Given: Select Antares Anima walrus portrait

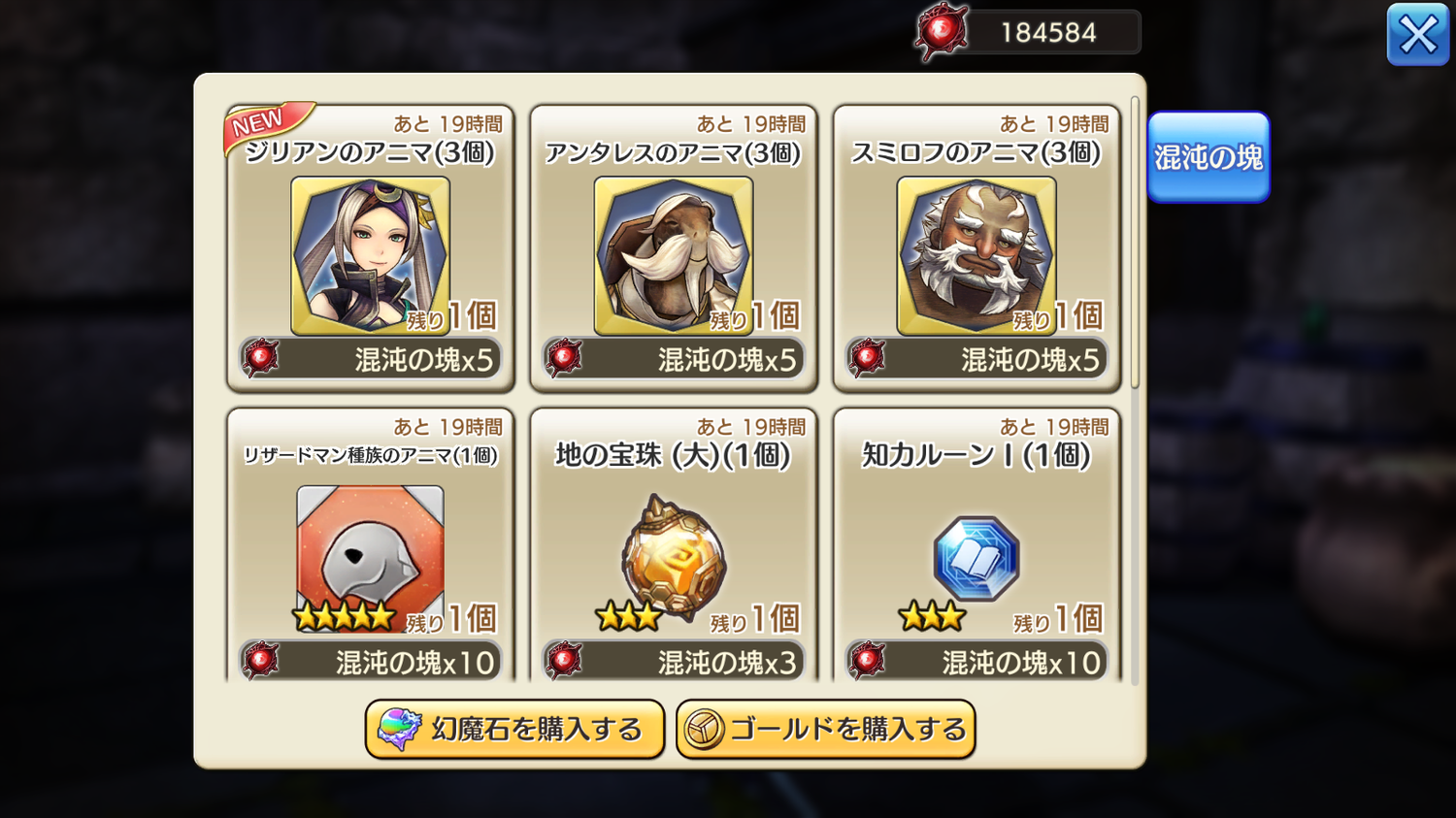Looking at the screenshot, I should (x=673, y=256).
